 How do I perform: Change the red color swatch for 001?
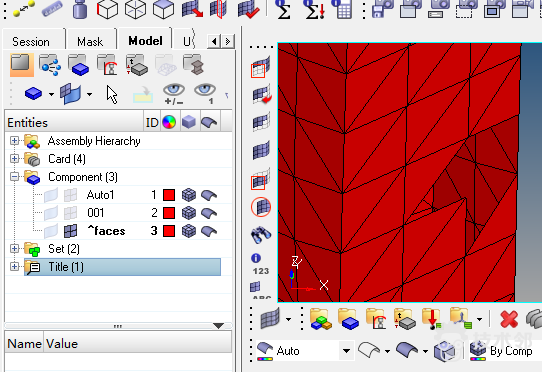169,213
